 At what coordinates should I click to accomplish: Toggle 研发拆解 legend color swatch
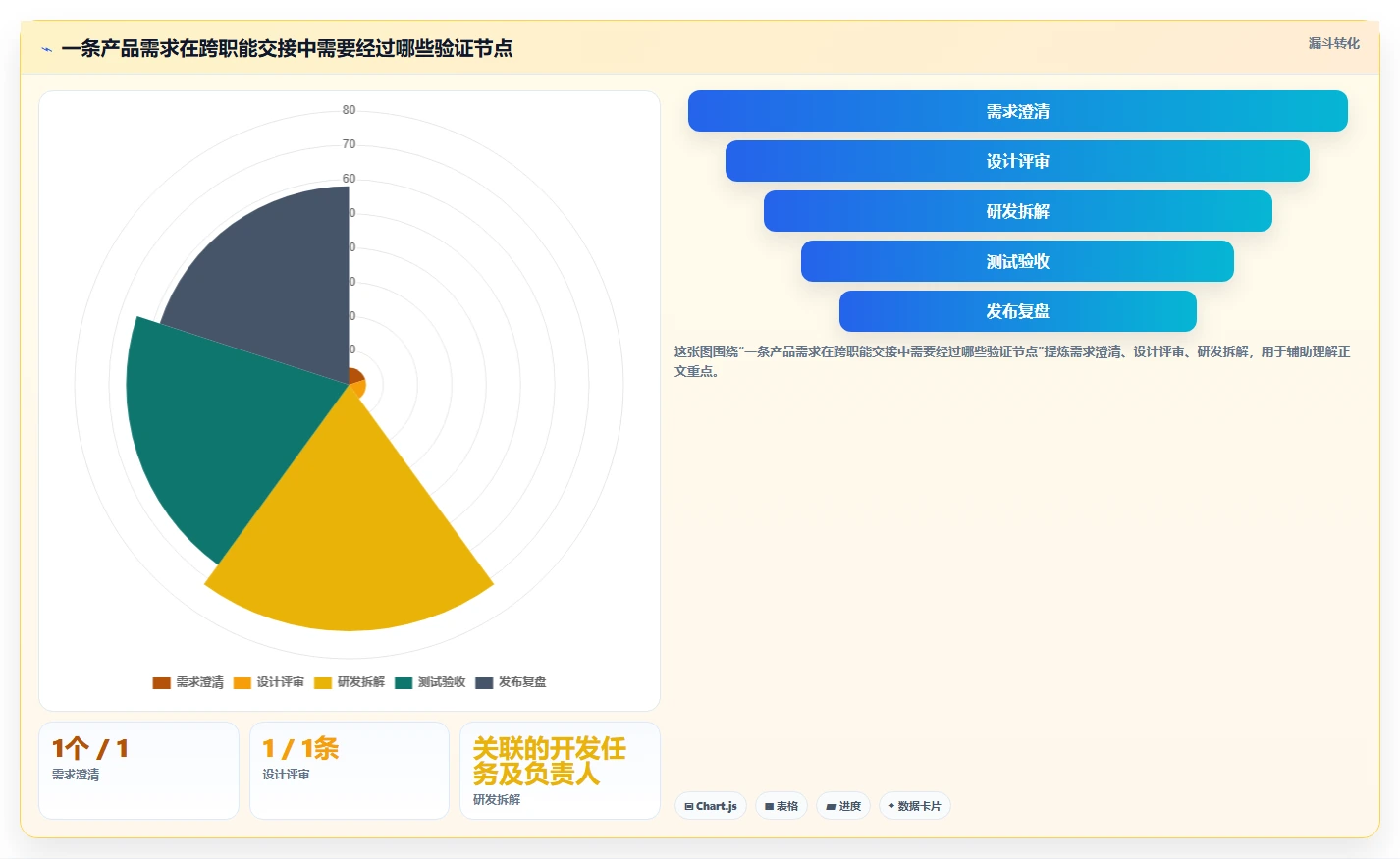pyautogui.click(x=323, y=682)
